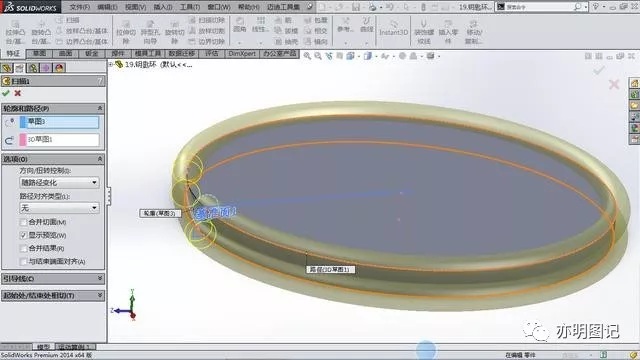640x360 pixels.
Task: Accept feature via viewport corner checkmark
Action: 599,71
